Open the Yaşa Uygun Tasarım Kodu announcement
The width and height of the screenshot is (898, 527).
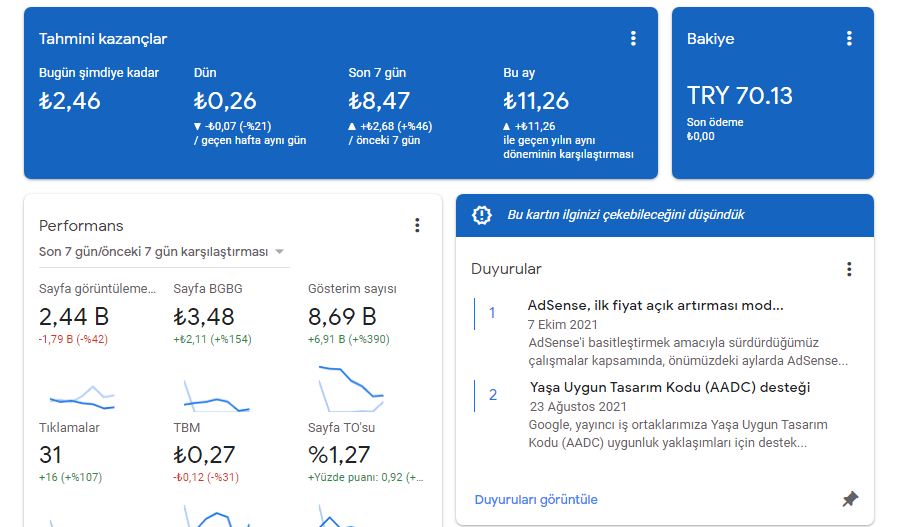pos(669,387)
